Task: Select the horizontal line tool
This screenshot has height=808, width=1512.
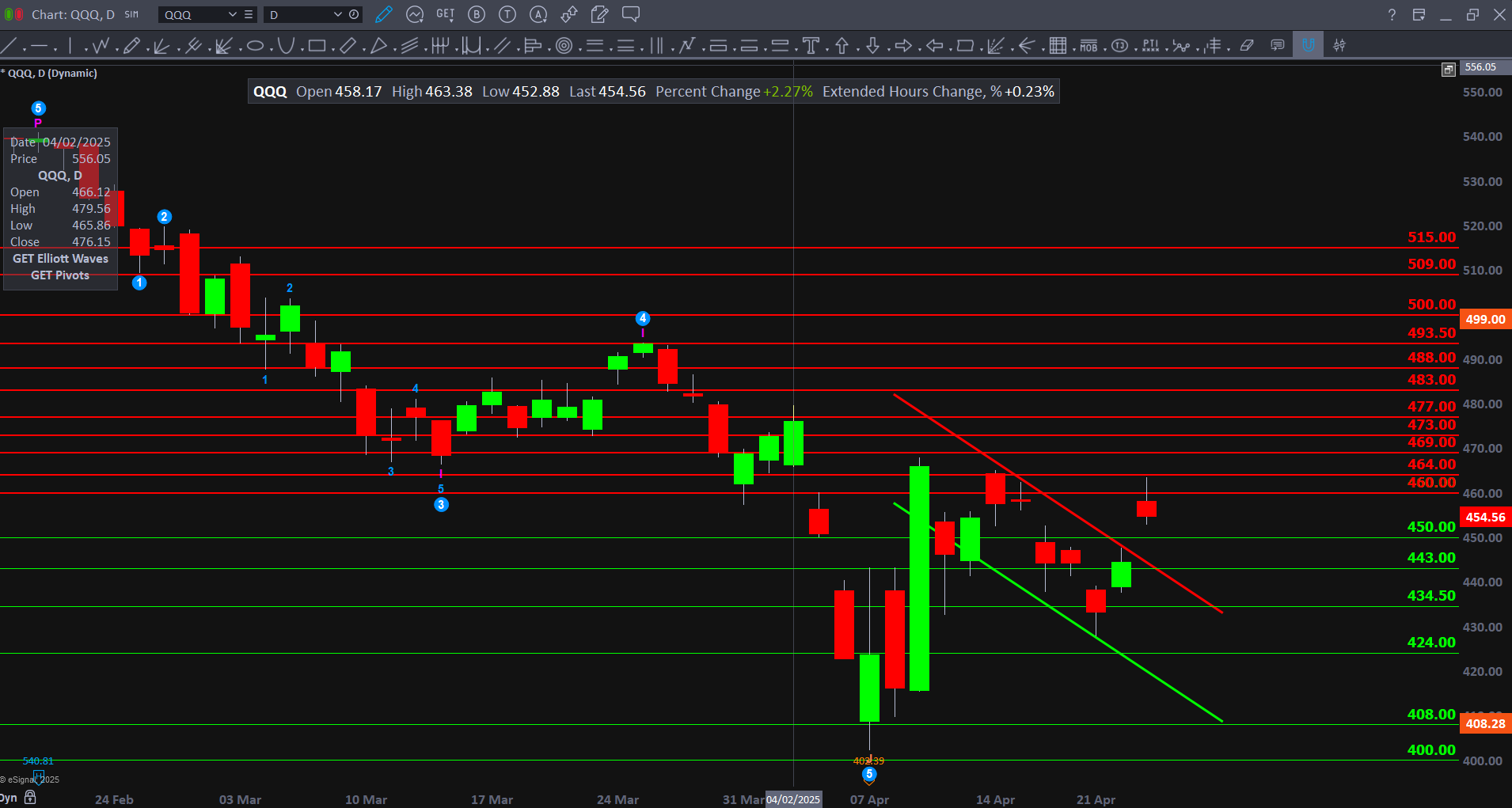Action: (x=38, y=46)
